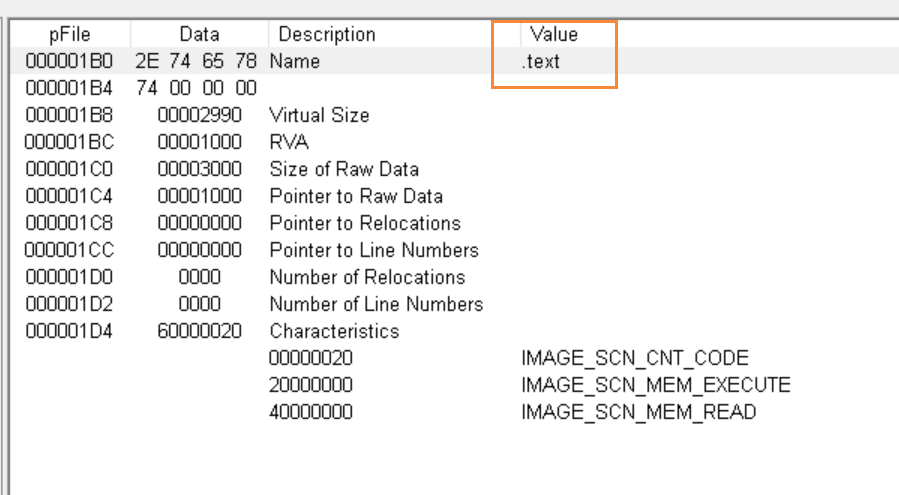Click the IMAGE_SCN_CNT_CODE value
The height and width of the screenshot is (495, 899).
pyautogui.click(x=635, y=358)
